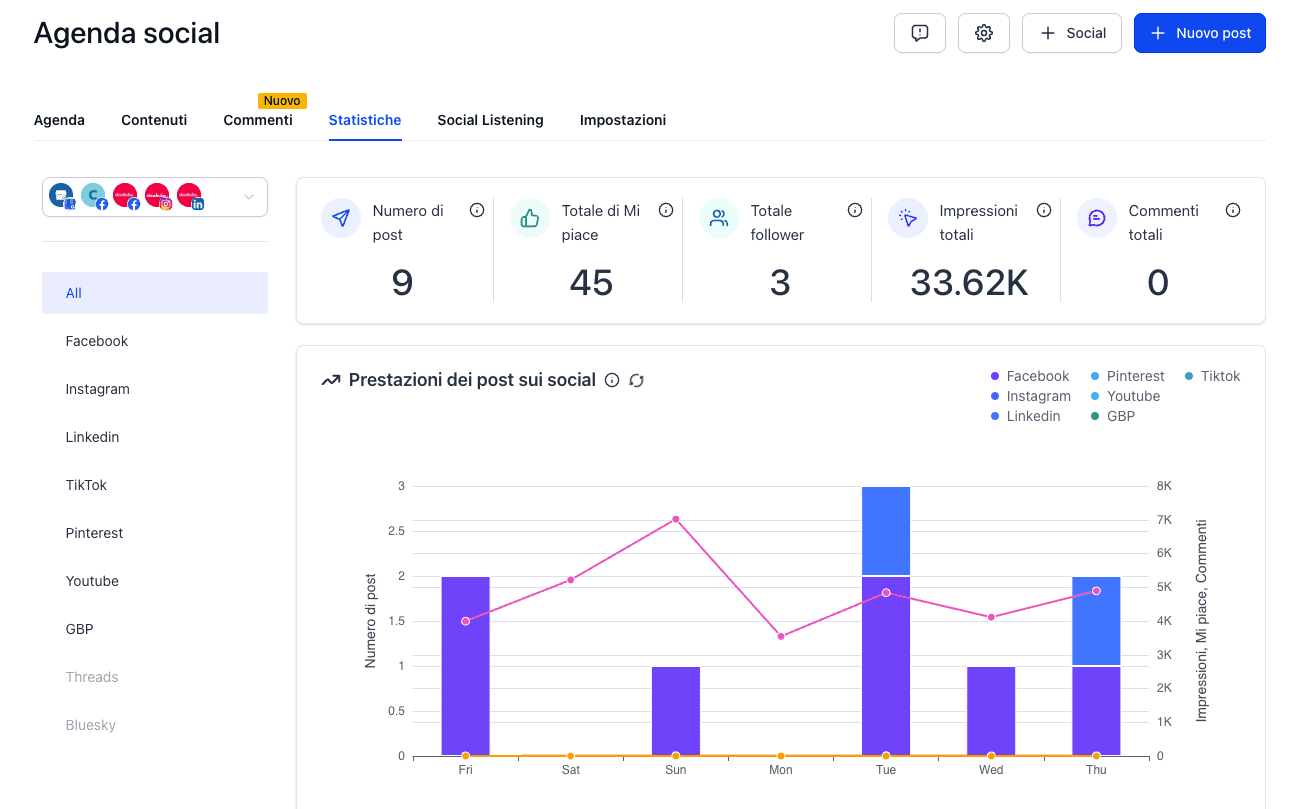Refresh the Prestazioni dei post chart
Screen dimensions: 1305x809
(636, 380)
